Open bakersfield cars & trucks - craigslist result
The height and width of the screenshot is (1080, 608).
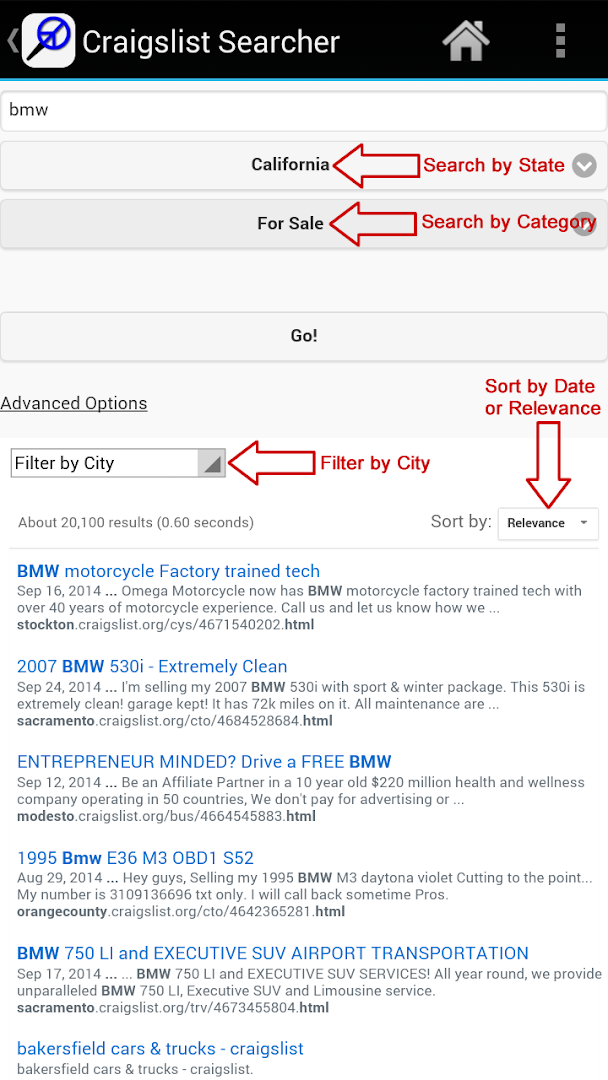[160, 1049]
